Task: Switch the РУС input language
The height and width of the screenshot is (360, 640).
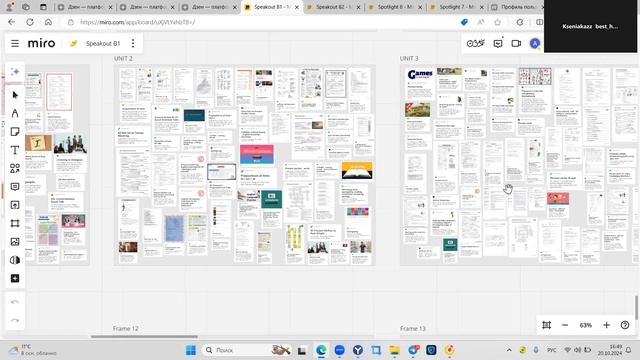Action: click(551, 350)
